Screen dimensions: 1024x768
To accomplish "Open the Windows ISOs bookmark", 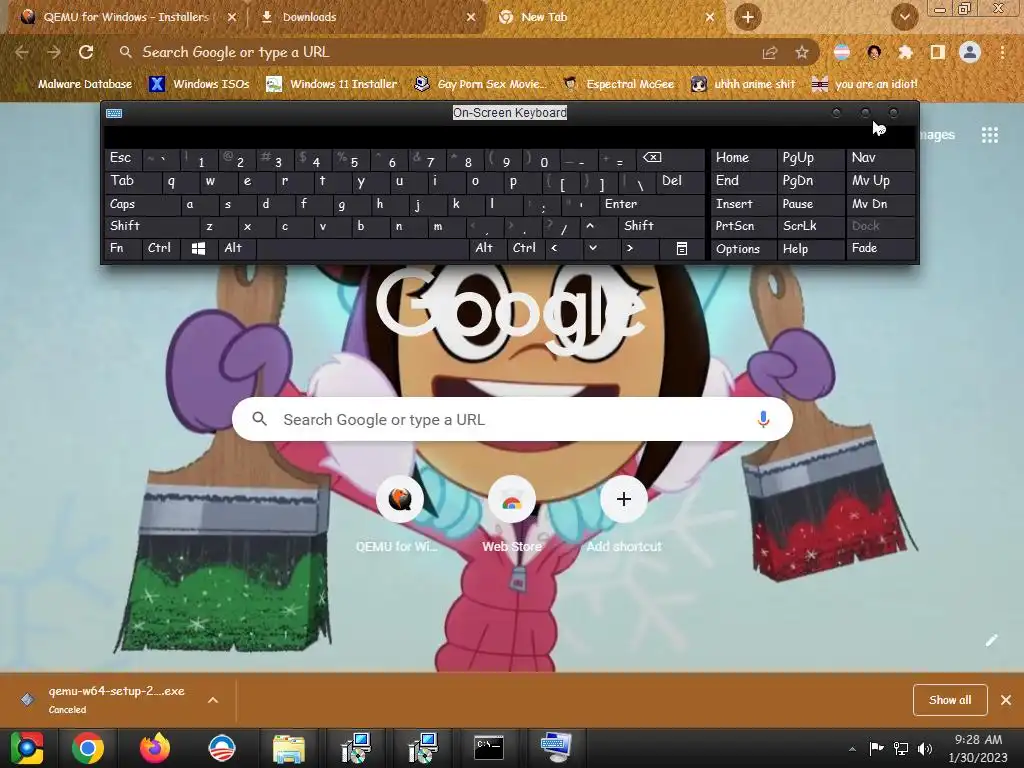I will 199,84.
